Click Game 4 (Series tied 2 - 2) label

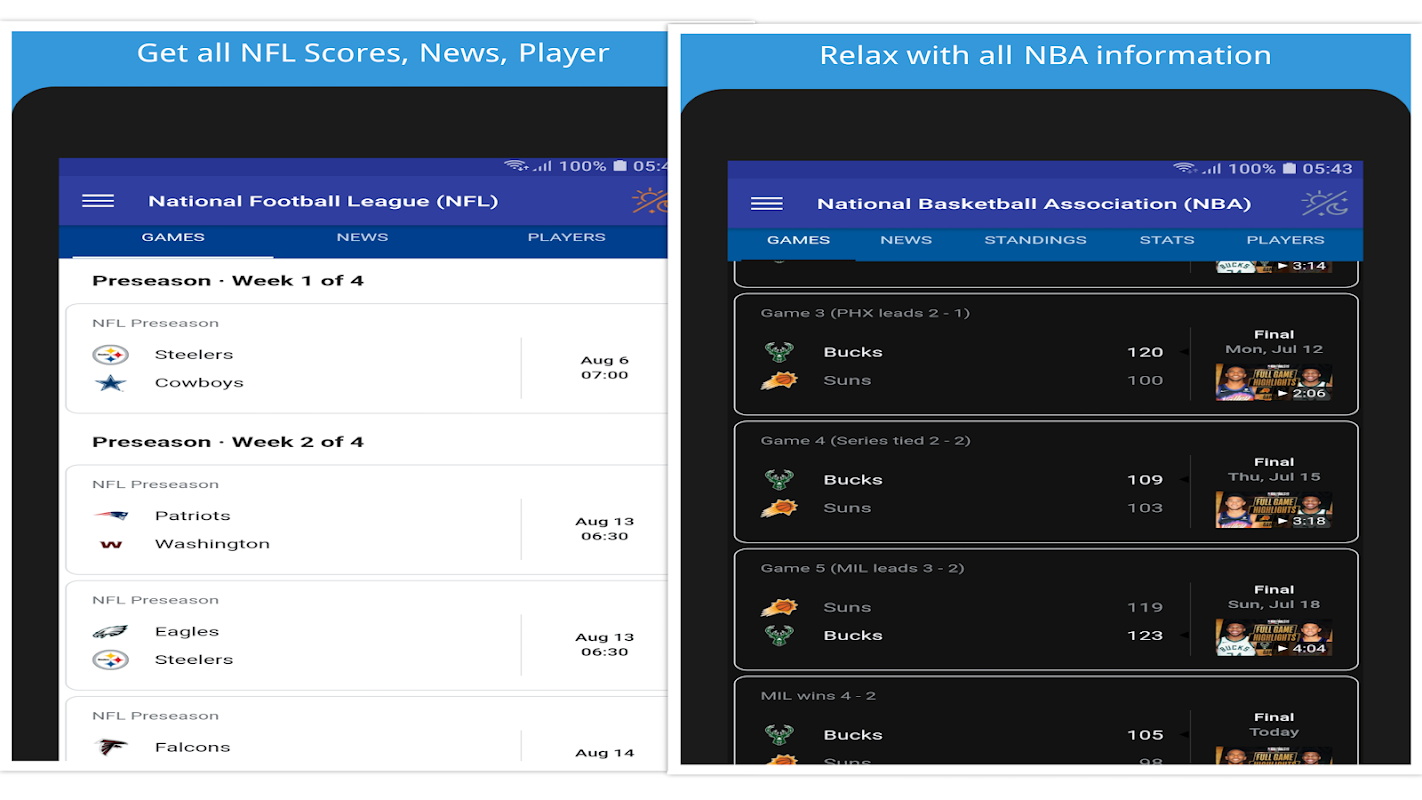(865, 440)
